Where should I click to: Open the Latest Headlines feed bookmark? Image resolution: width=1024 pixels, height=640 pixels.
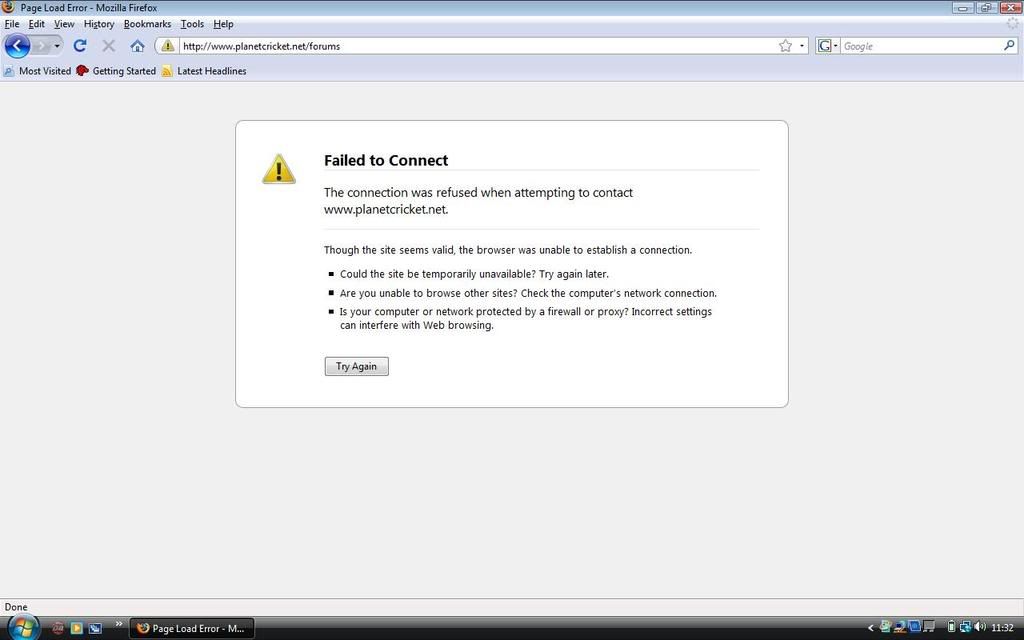click(204, 71)
